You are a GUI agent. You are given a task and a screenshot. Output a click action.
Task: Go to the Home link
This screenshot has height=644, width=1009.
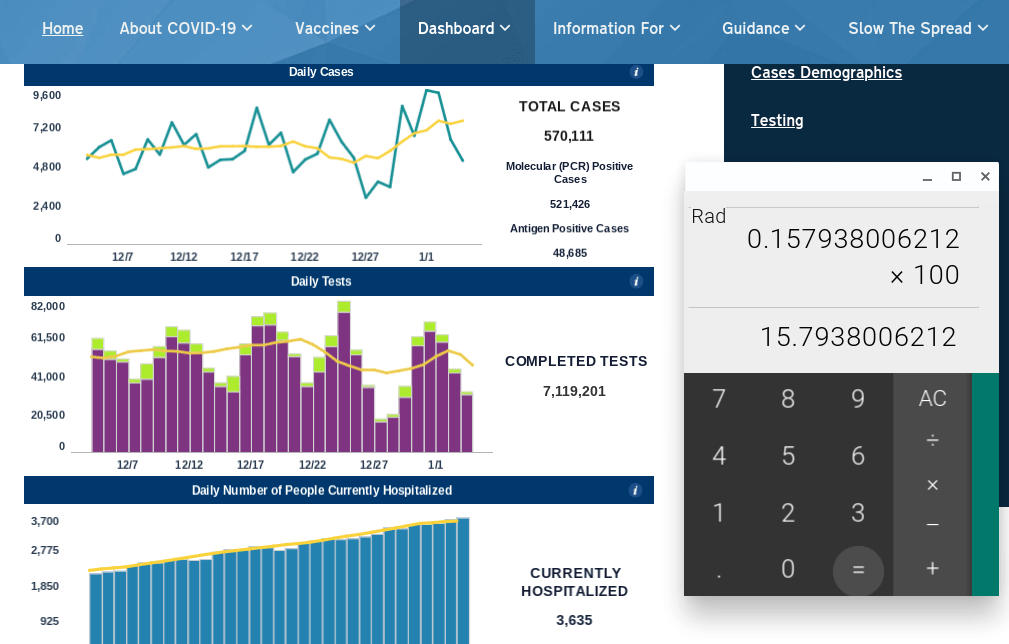click(62, 28)
